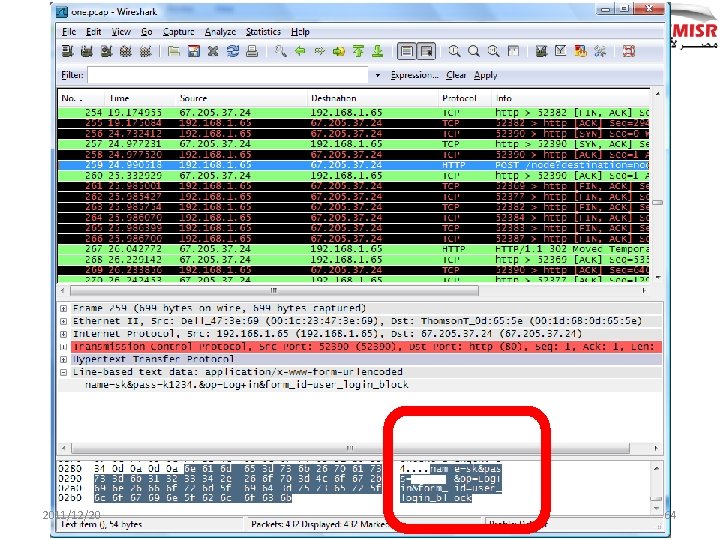Click into the Filter input field
The height and width of the screenshot is (540, 720).
(228, 75)
